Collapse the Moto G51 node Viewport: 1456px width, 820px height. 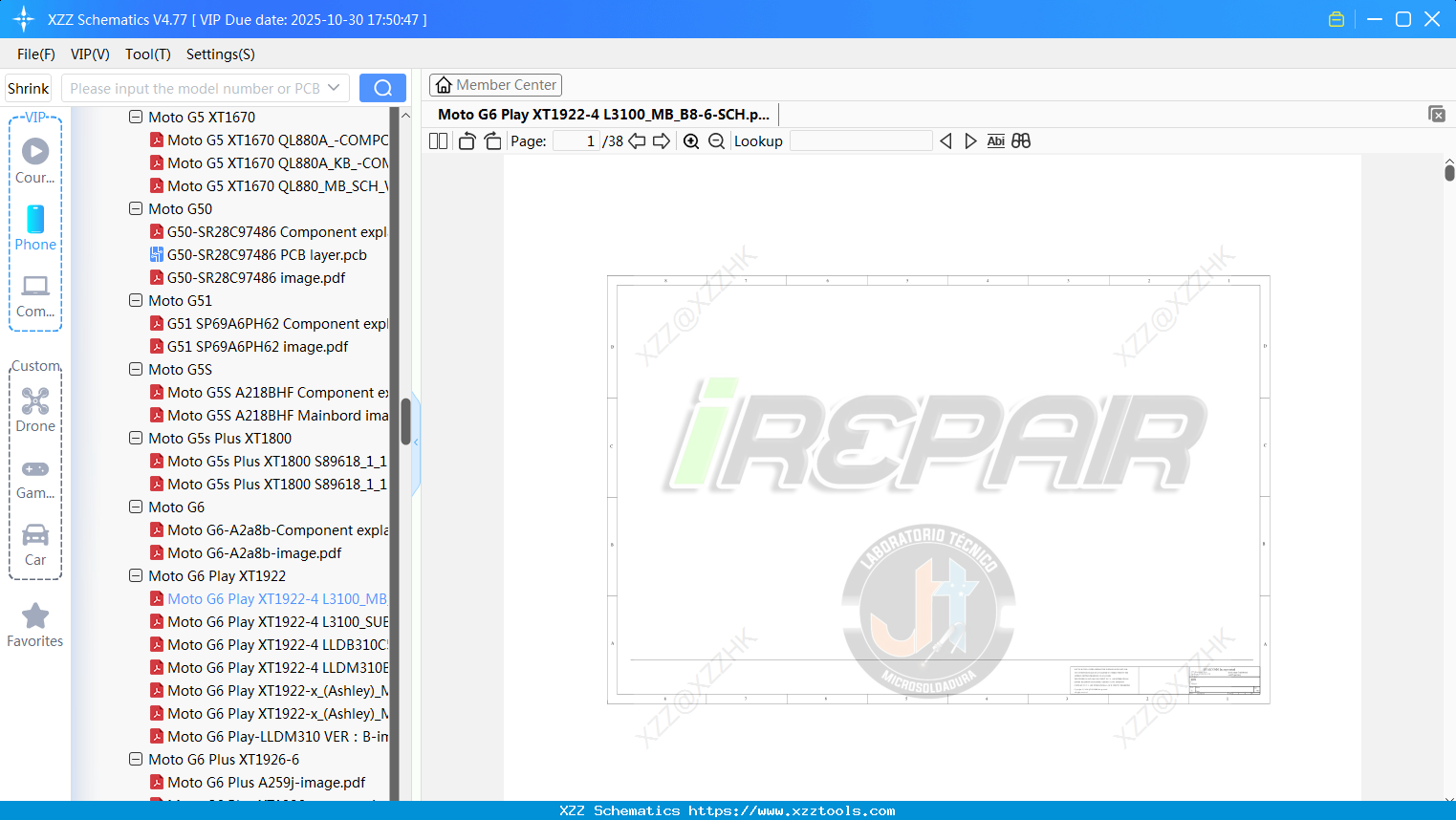tap(136, 300)
